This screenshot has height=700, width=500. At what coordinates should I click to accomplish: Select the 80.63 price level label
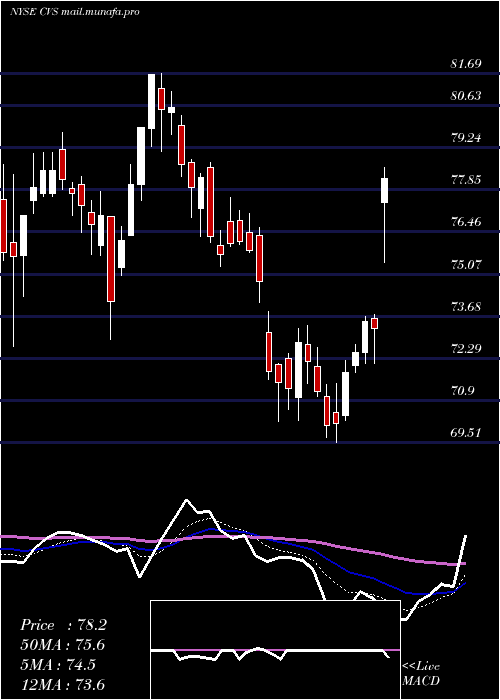pos(466,95)
